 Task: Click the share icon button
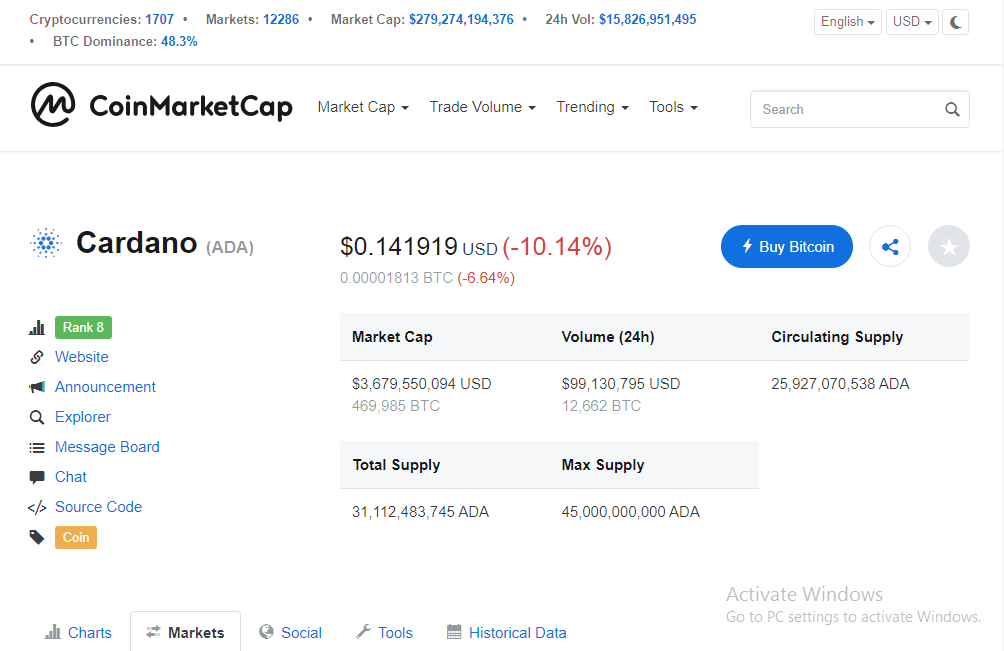890,246
